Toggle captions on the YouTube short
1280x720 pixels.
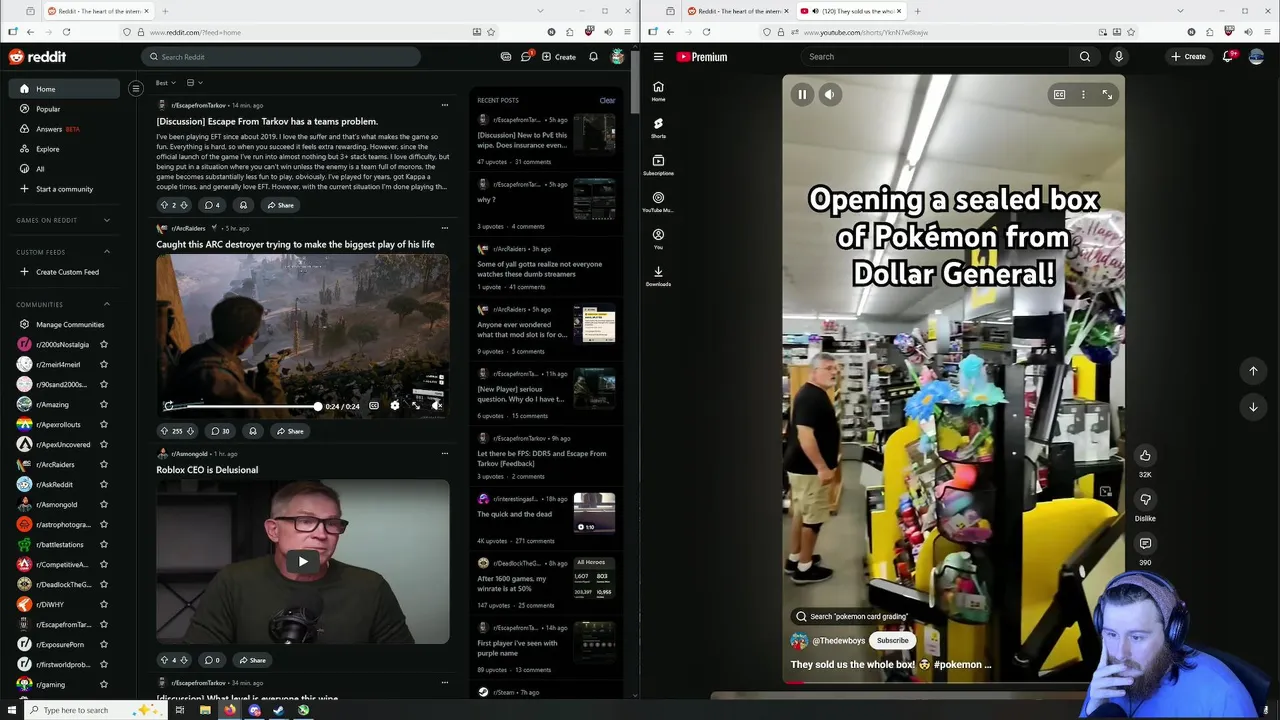(1059, 95)
